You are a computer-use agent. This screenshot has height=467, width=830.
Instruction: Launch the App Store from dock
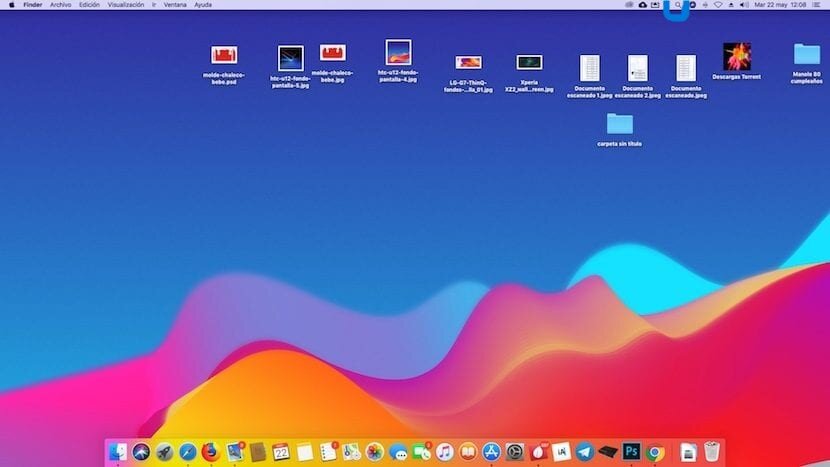pyautogui.click(x=491, y=452)
